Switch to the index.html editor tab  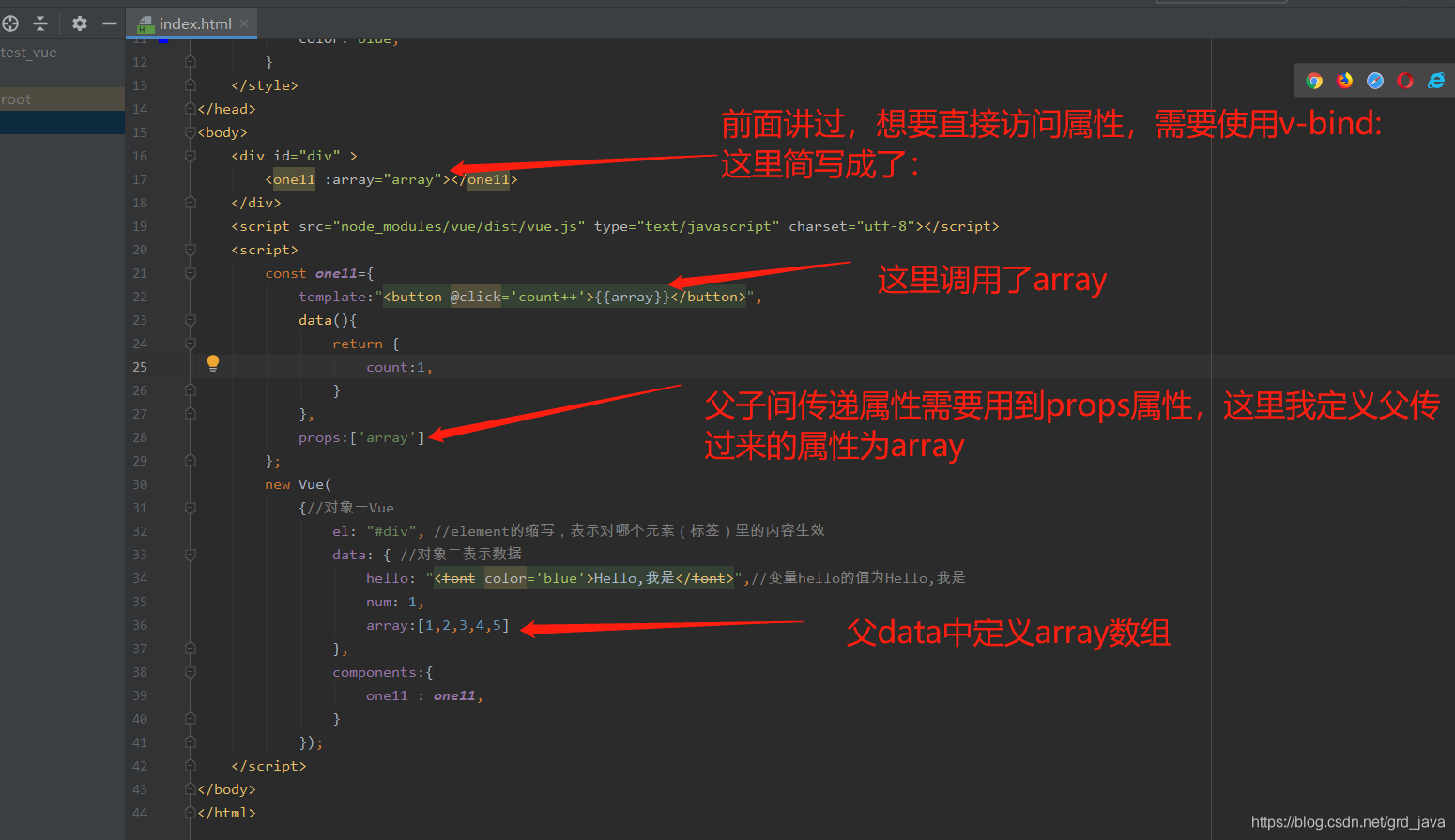point(191,23)
